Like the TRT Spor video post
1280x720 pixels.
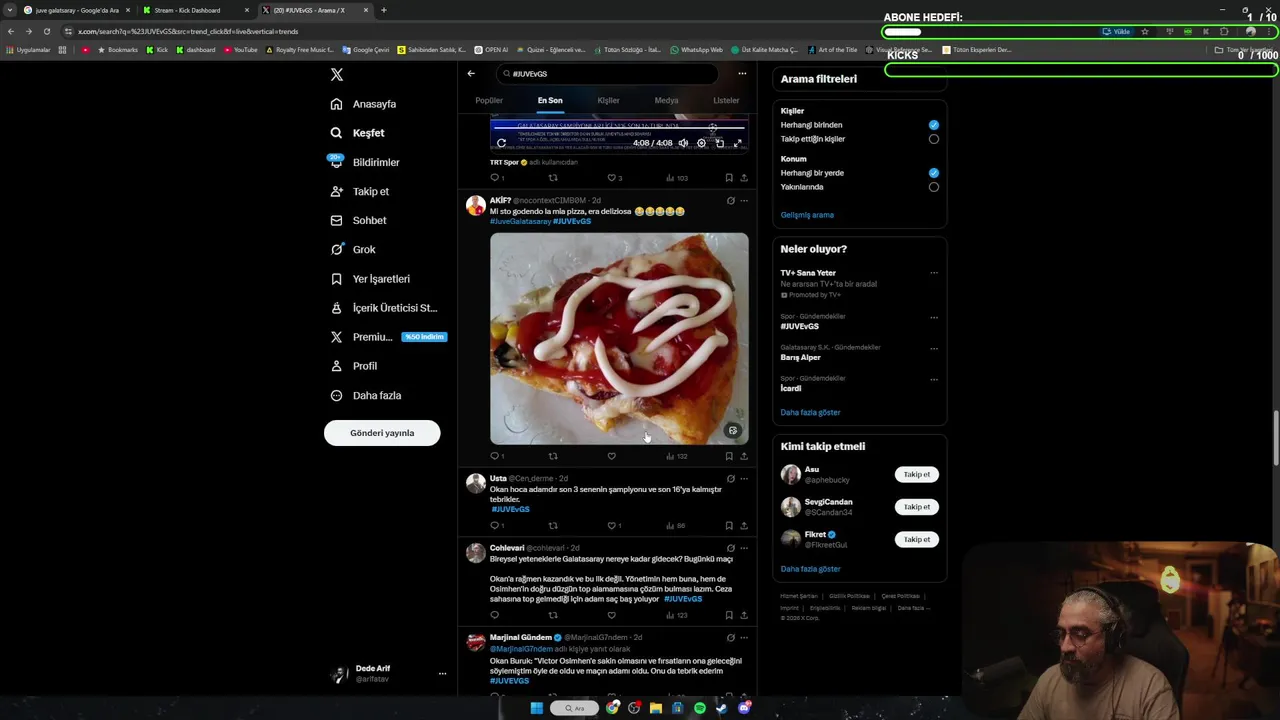(614, 178)
